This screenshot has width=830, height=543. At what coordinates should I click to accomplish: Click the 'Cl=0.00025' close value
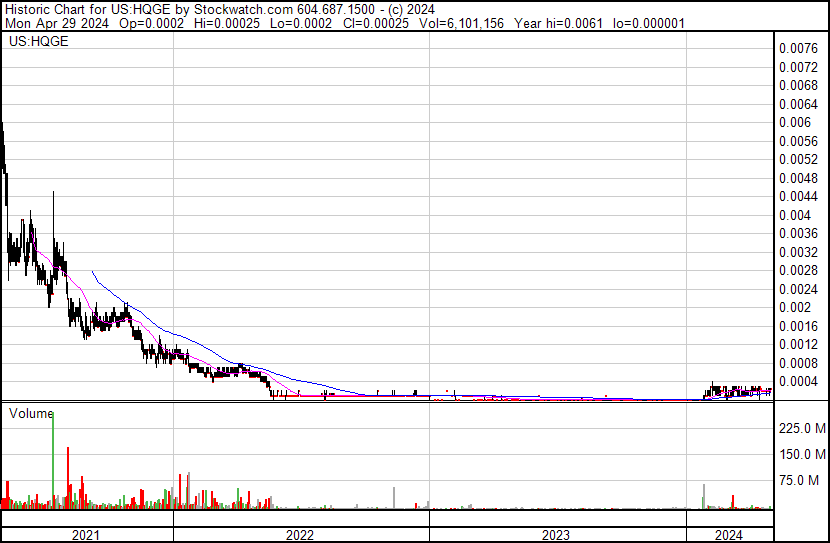pos(375,23)
